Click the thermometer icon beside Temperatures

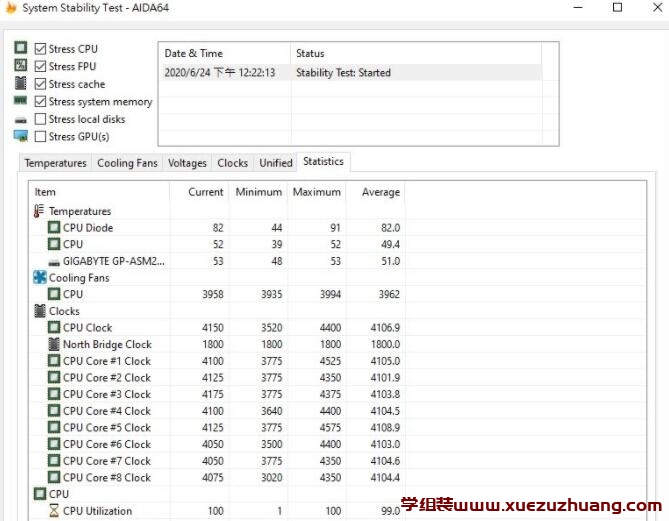39,211
